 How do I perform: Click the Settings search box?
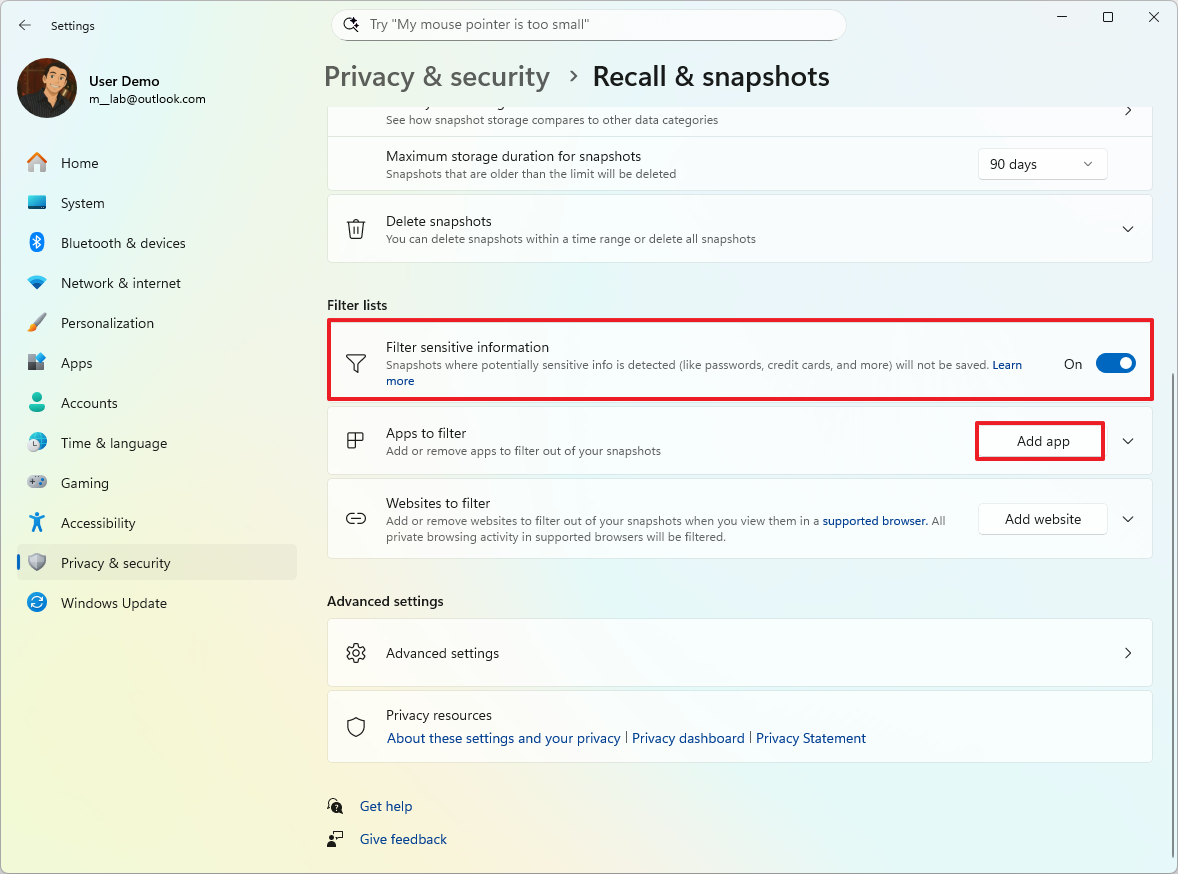tap(589, 25)
